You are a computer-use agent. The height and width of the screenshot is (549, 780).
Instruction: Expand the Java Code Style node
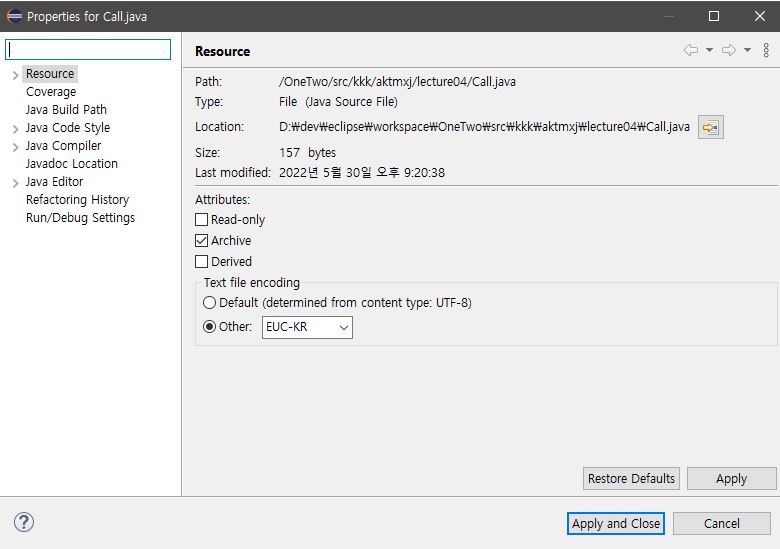pos(15,129)
